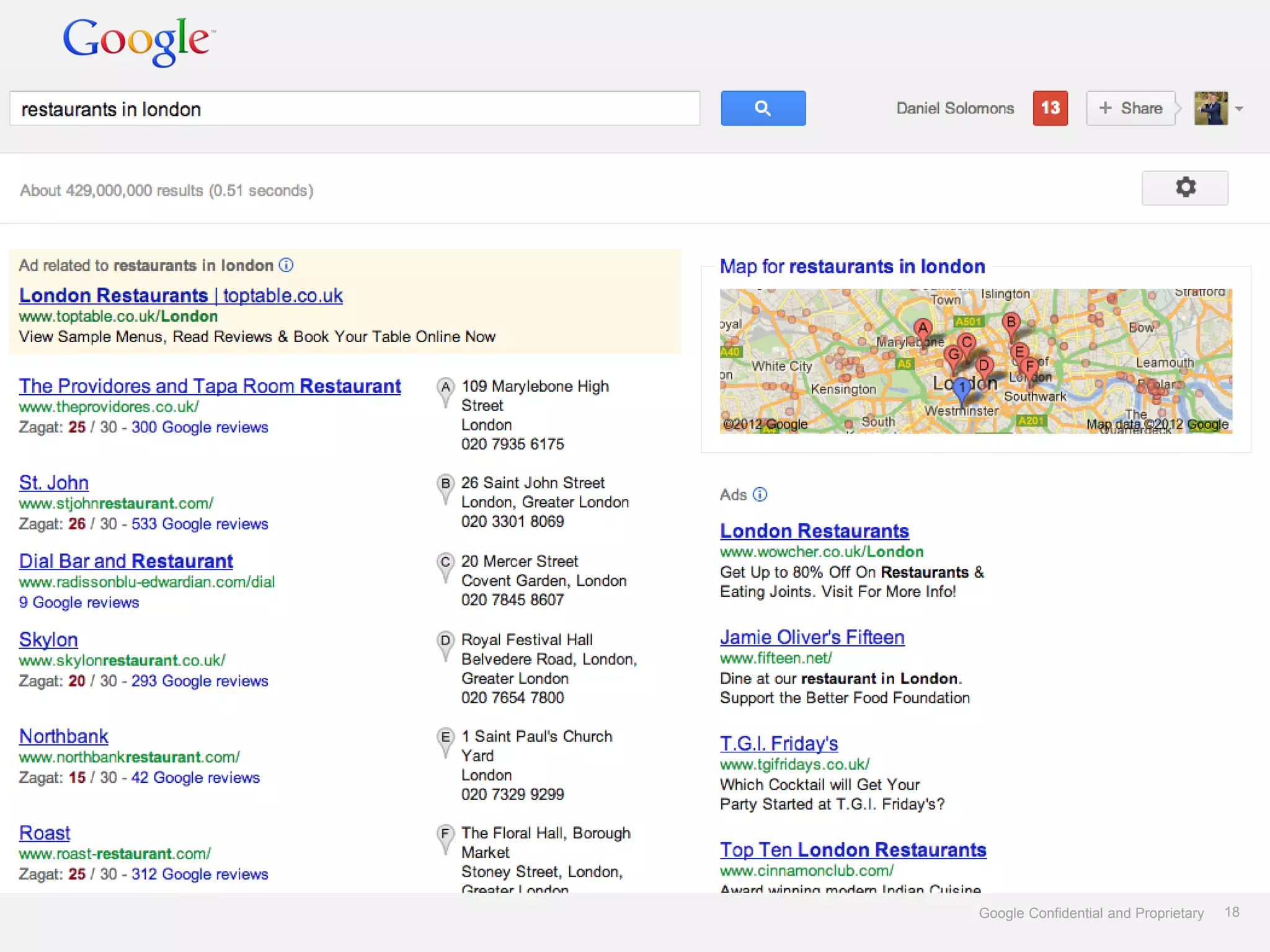Click the blue search magnifier button

763,108
